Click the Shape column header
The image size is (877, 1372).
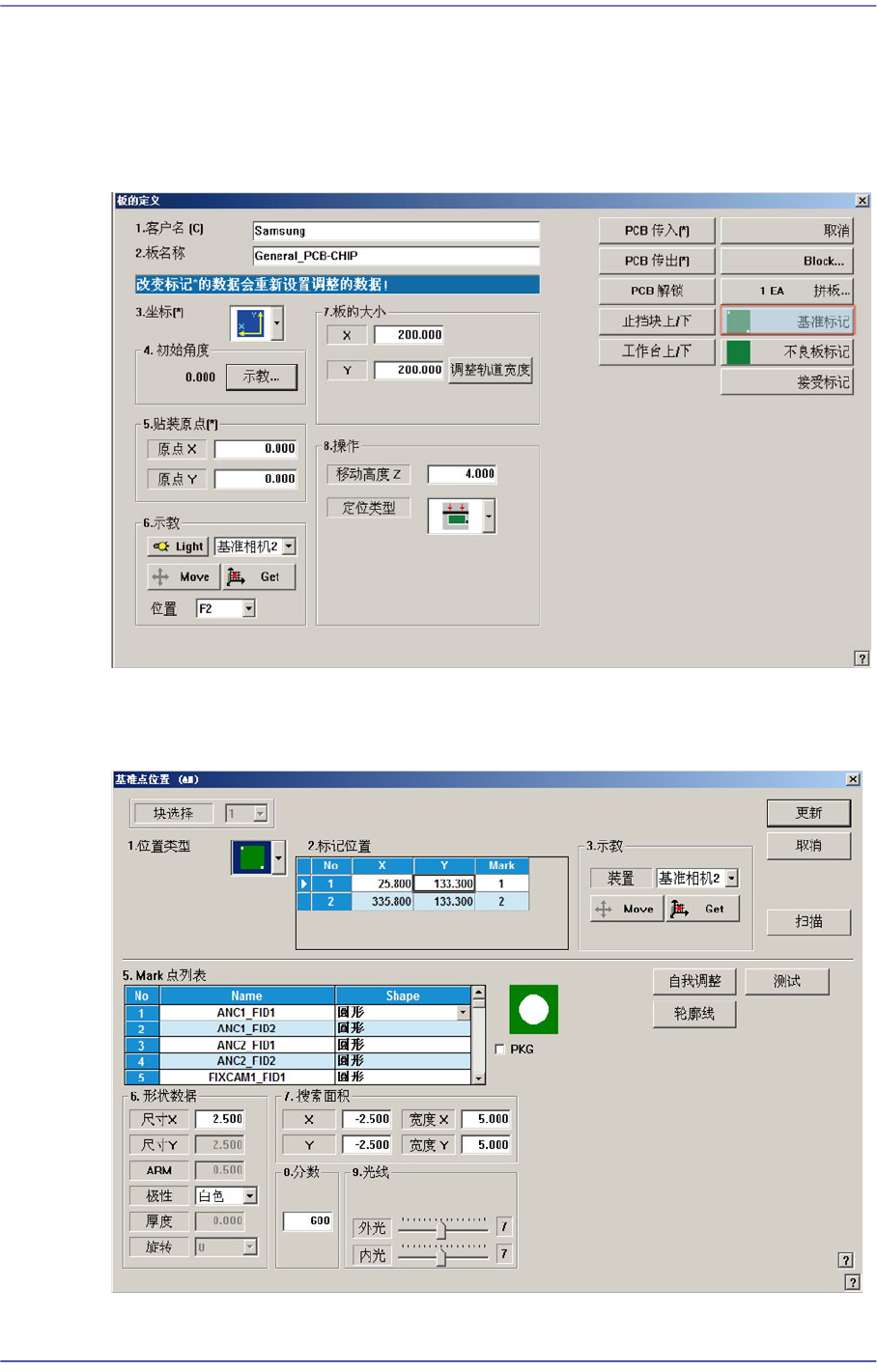pos(403,995)
